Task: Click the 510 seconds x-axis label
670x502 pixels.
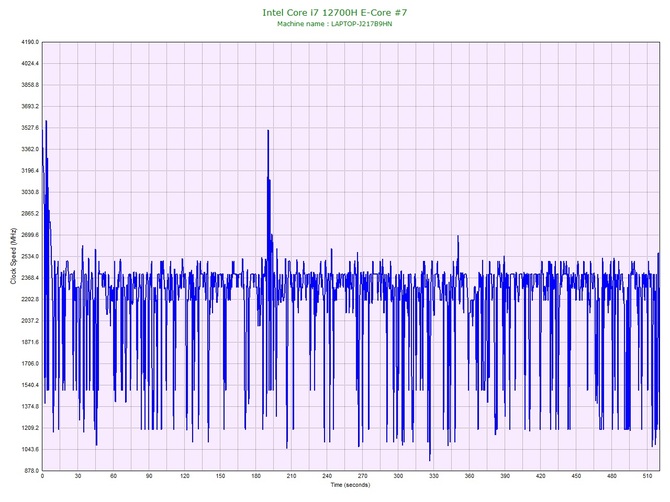Action: (x=647, y=476)
